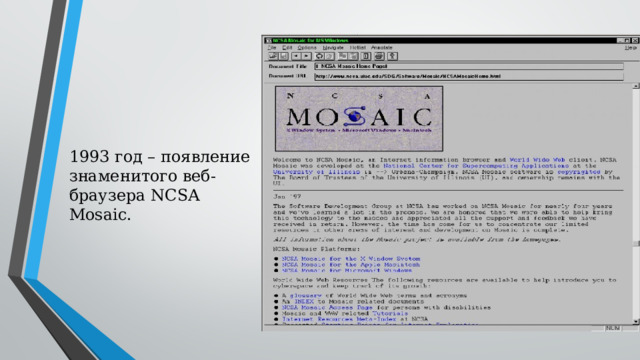
Task: Go forward with the right arrow icon
Action: click(x=307, y=56)
